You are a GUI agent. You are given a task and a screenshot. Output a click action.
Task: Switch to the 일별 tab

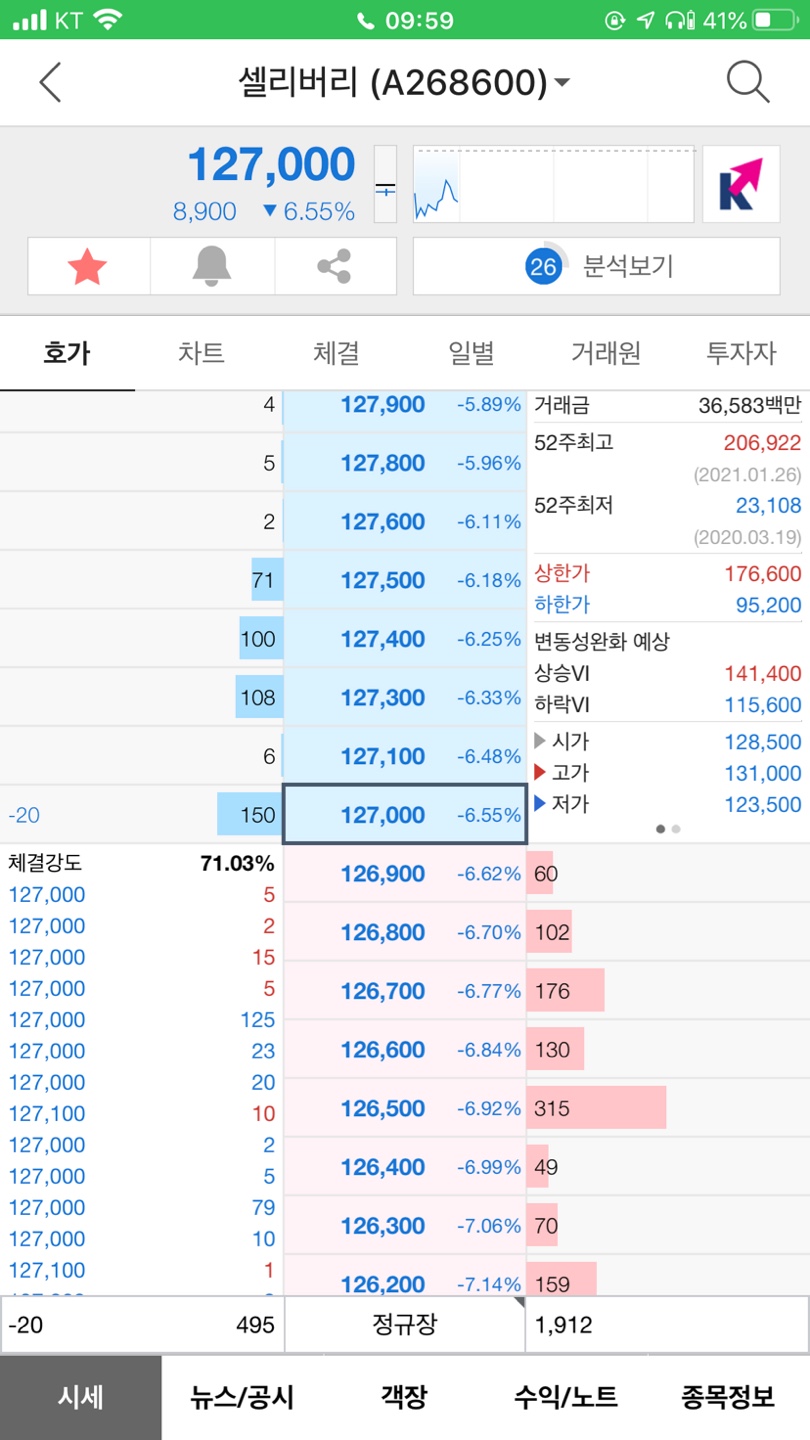pyautogui.click(x=471, y=353)
